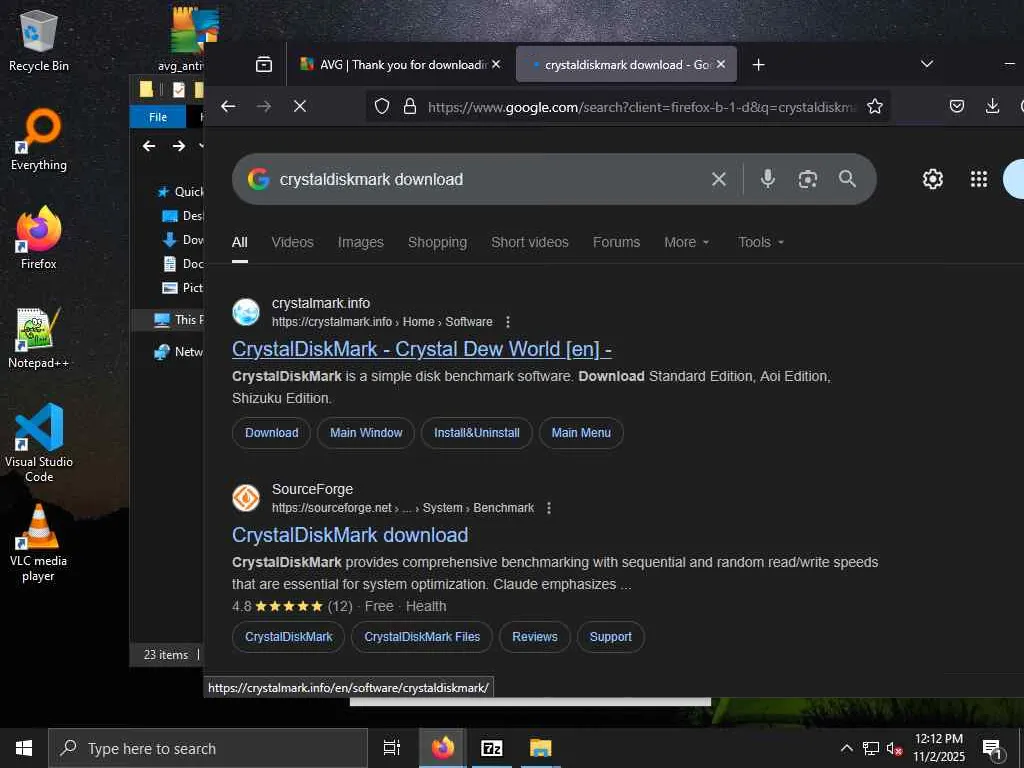The image size is (1024, 768).
Task: Select Videos search filter
Action: [293, 242]
